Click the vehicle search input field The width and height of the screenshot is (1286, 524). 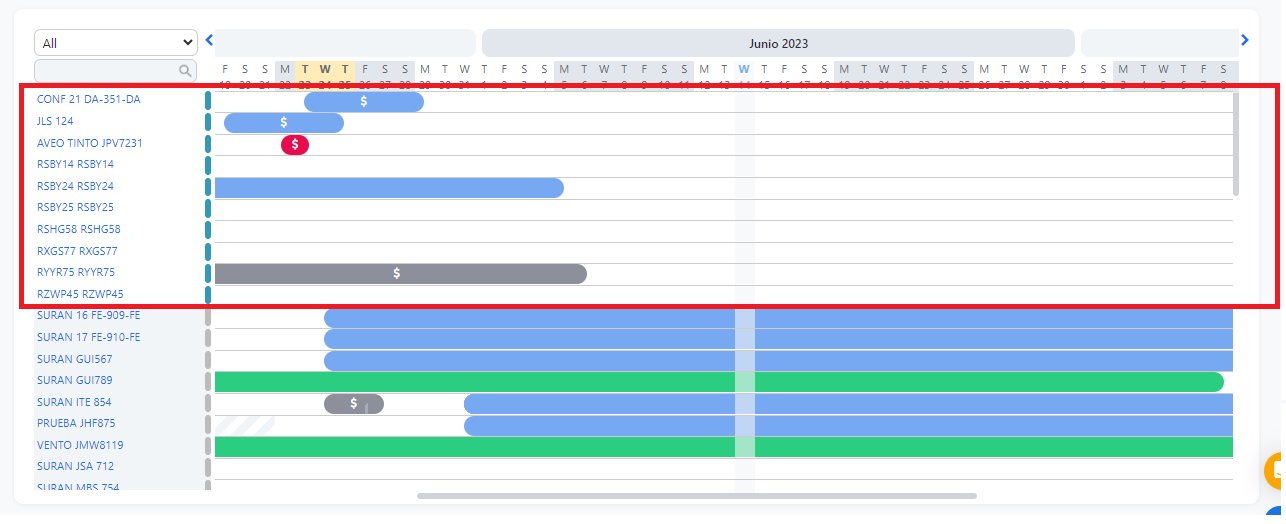click(105, 71)
